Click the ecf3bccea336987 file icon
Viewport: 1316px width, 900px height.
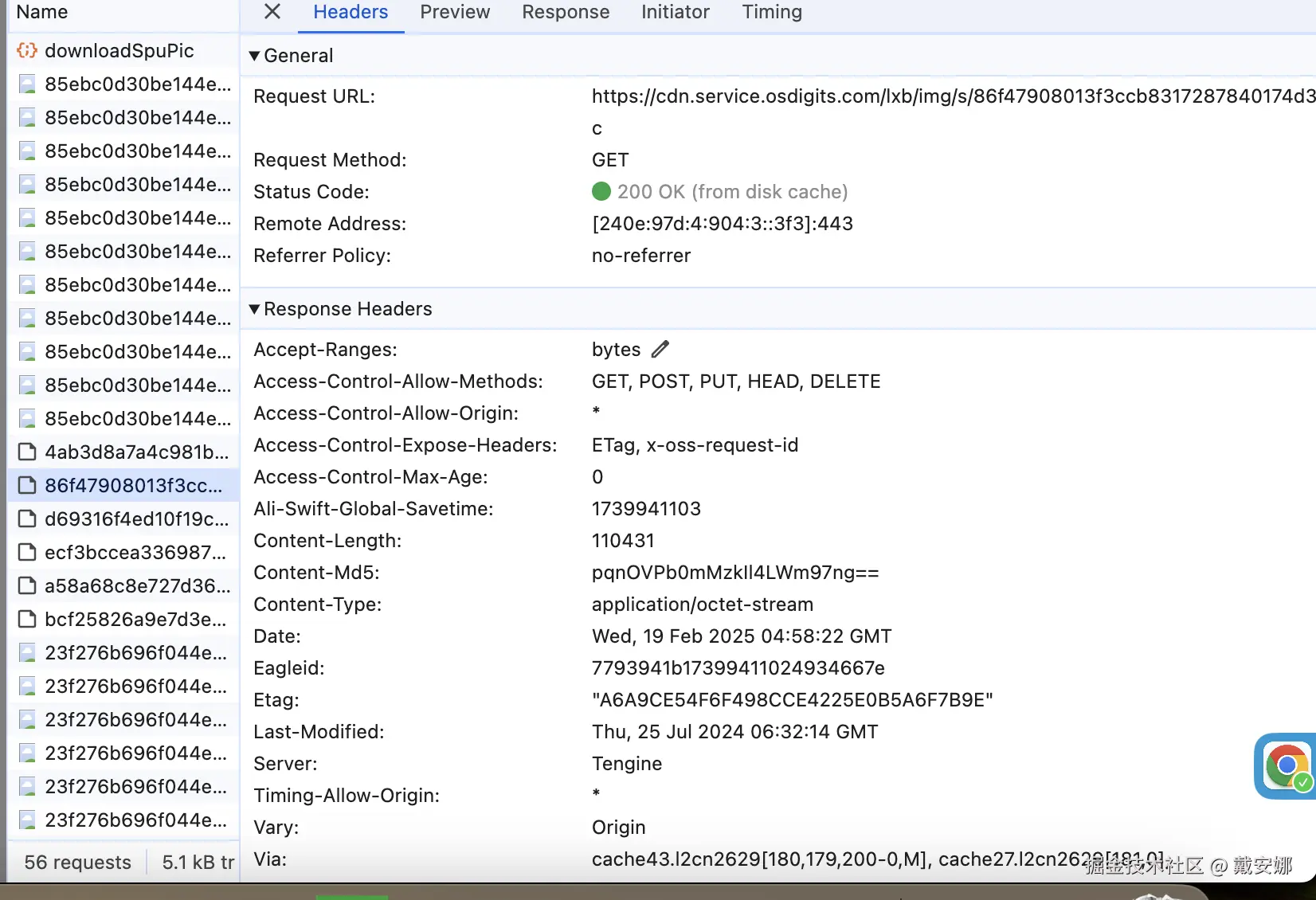pyautogui.click(x=27, y=553)
